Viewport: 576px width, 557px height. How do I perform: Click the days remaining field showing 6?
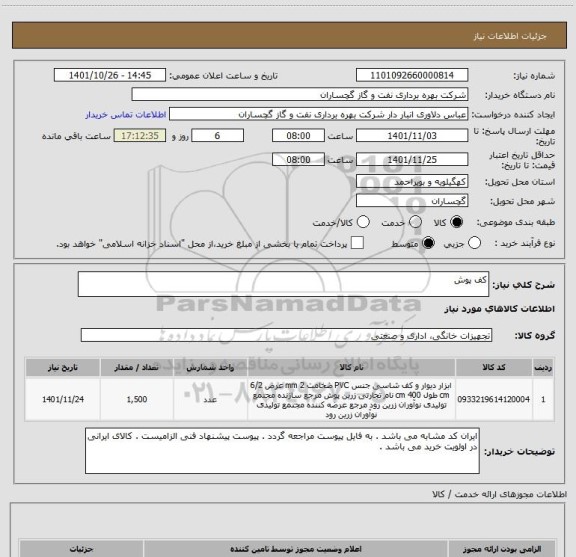217,136
